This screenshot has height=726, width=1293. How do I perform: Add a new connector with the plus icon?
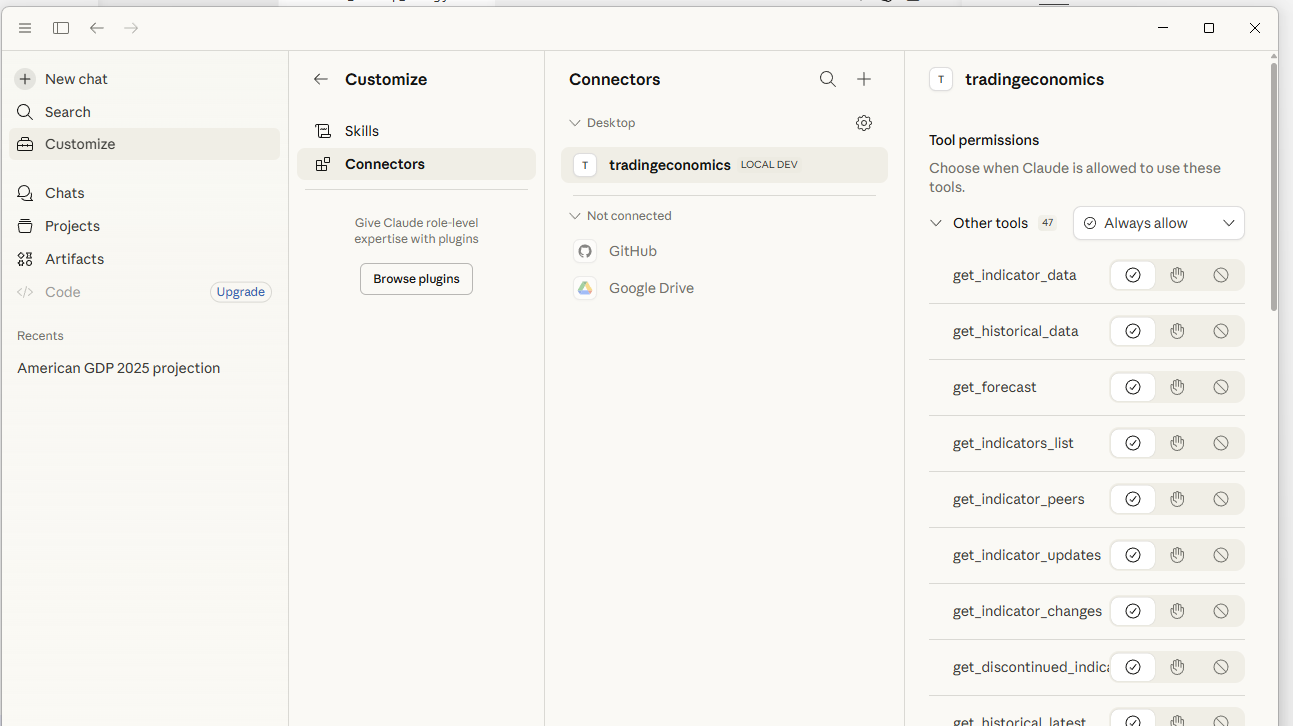864,78
